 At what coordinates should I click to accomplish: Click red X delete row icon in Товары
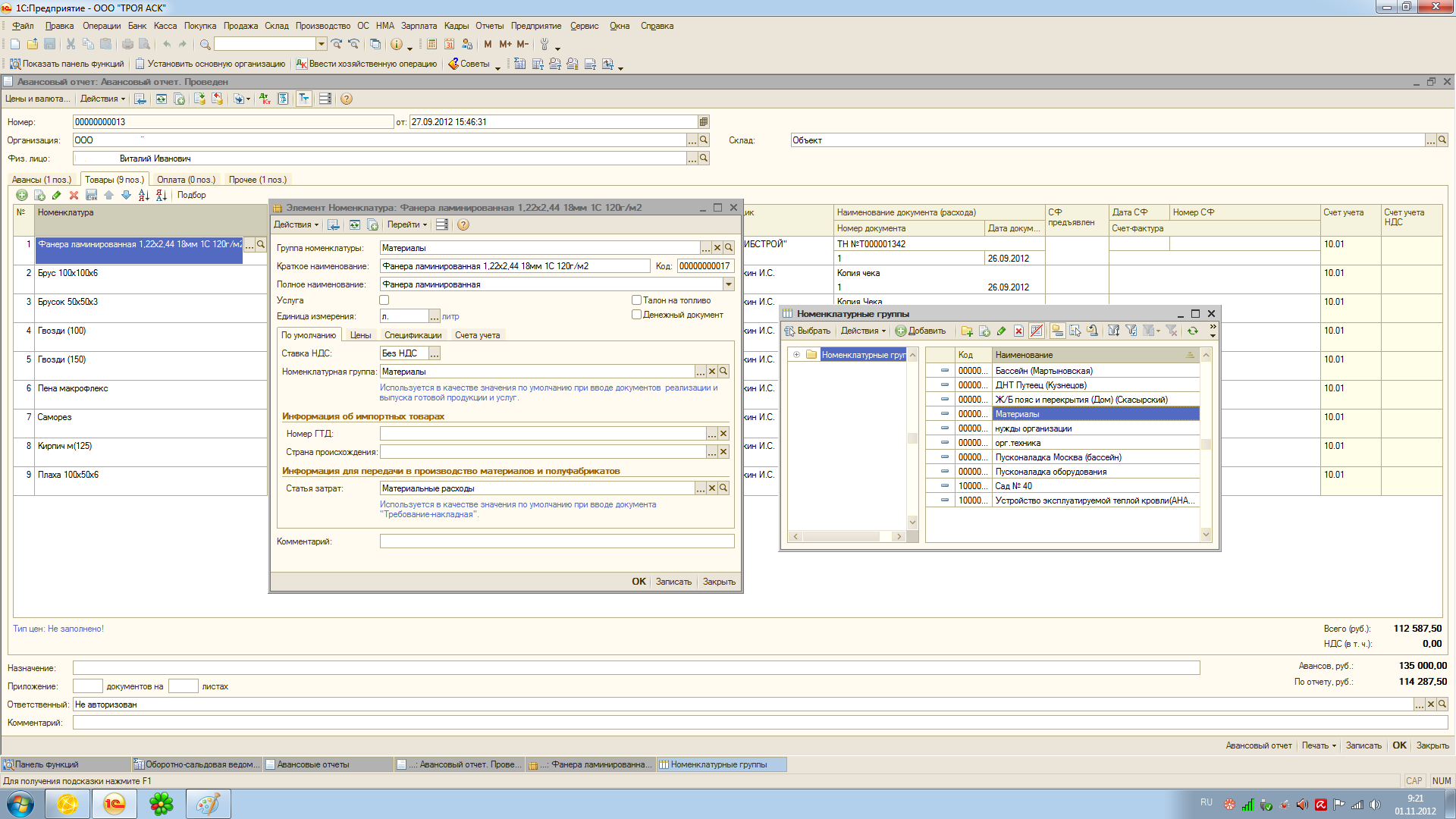pyautogui.click(x=74, y=195)
